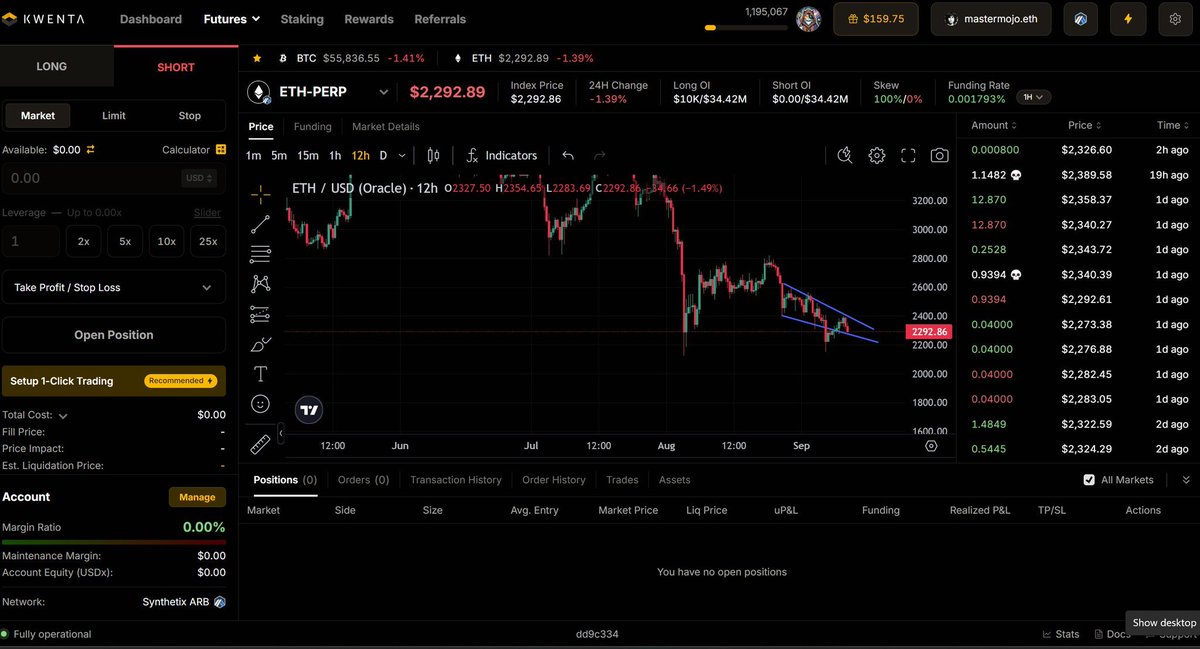Click the XP progress bar under 1,195,067
The image size is (1200, 649).
click(x=746, y=28)
